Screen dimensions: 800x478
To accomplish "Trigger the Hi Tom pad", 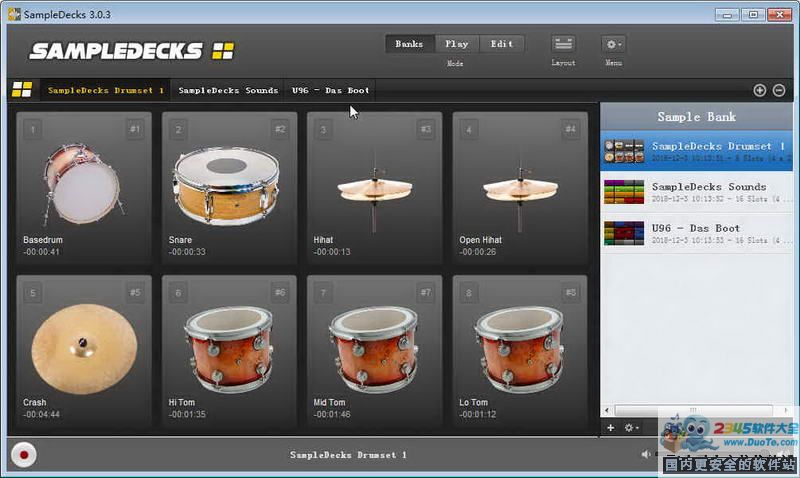I will (229, 350).
